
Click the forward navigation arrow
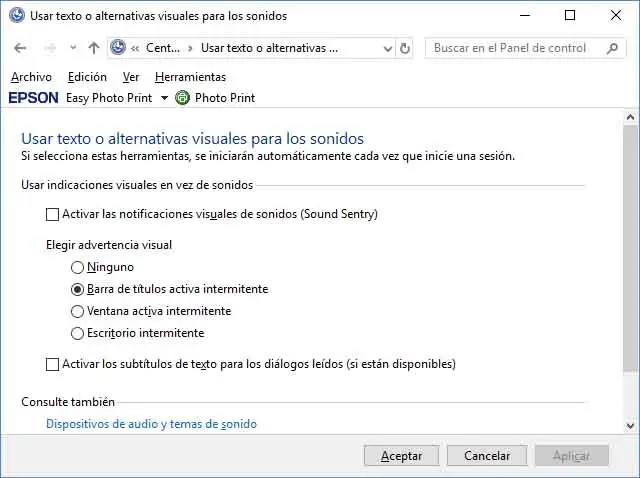tap(47, 48)
